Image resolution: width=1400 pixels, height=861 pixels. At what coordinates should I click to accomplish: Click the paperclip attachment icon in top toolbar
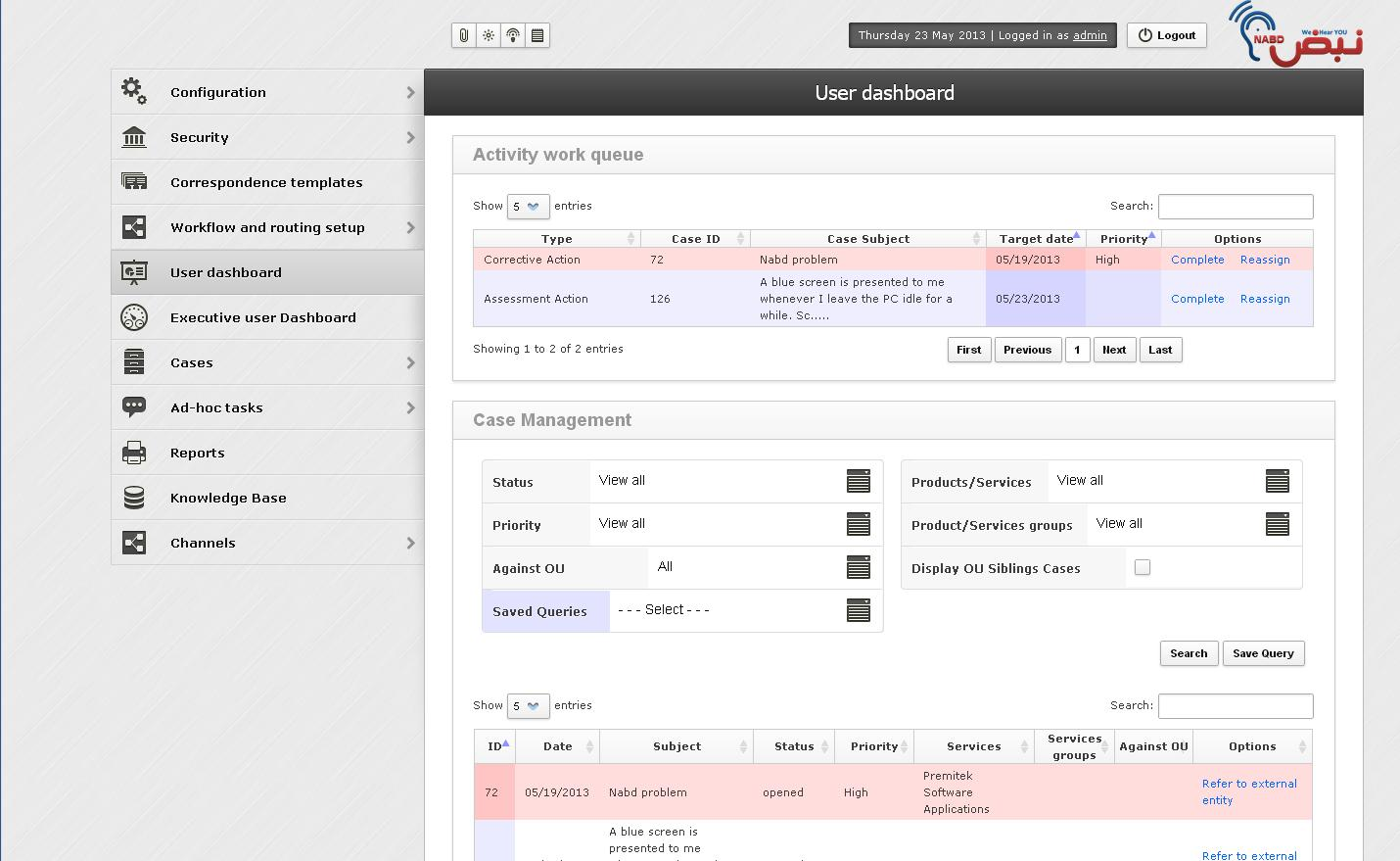point(463,34)
